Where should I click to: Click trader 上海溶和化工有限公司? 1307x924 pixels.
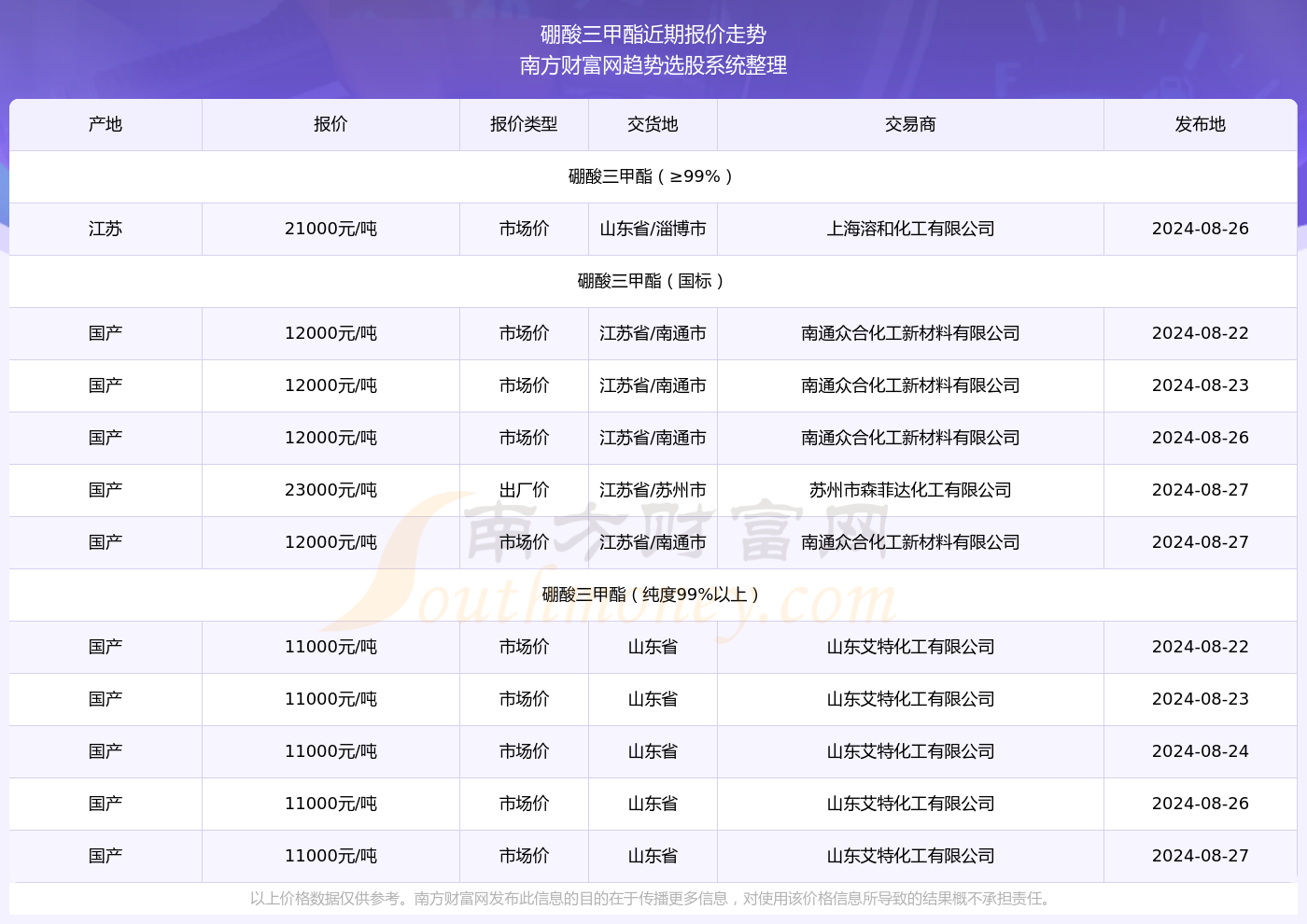coord(910,229)
